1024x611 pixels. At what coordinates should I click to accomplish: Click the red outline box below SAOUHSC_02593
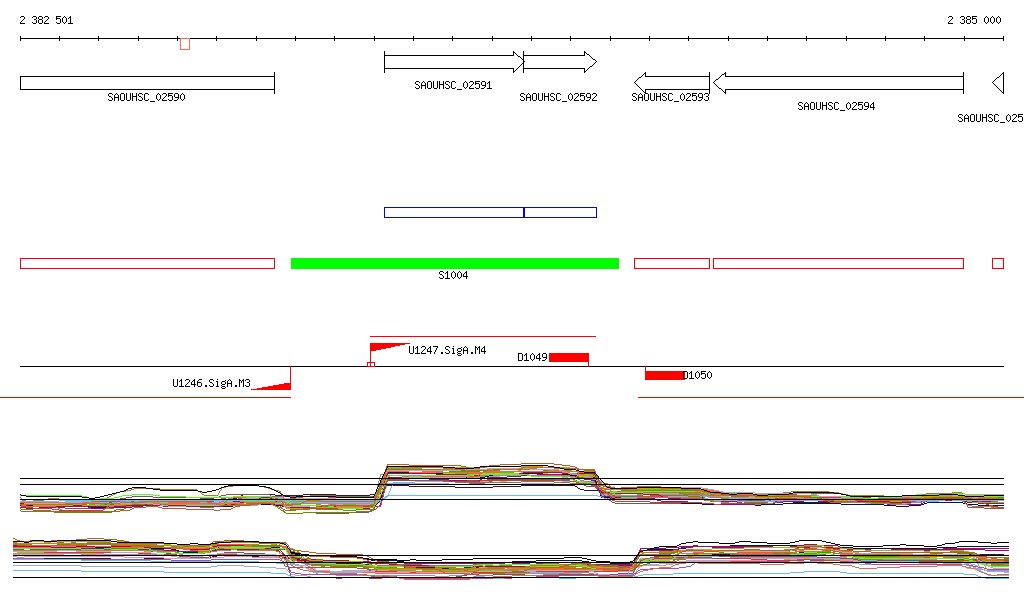point(672,264)
